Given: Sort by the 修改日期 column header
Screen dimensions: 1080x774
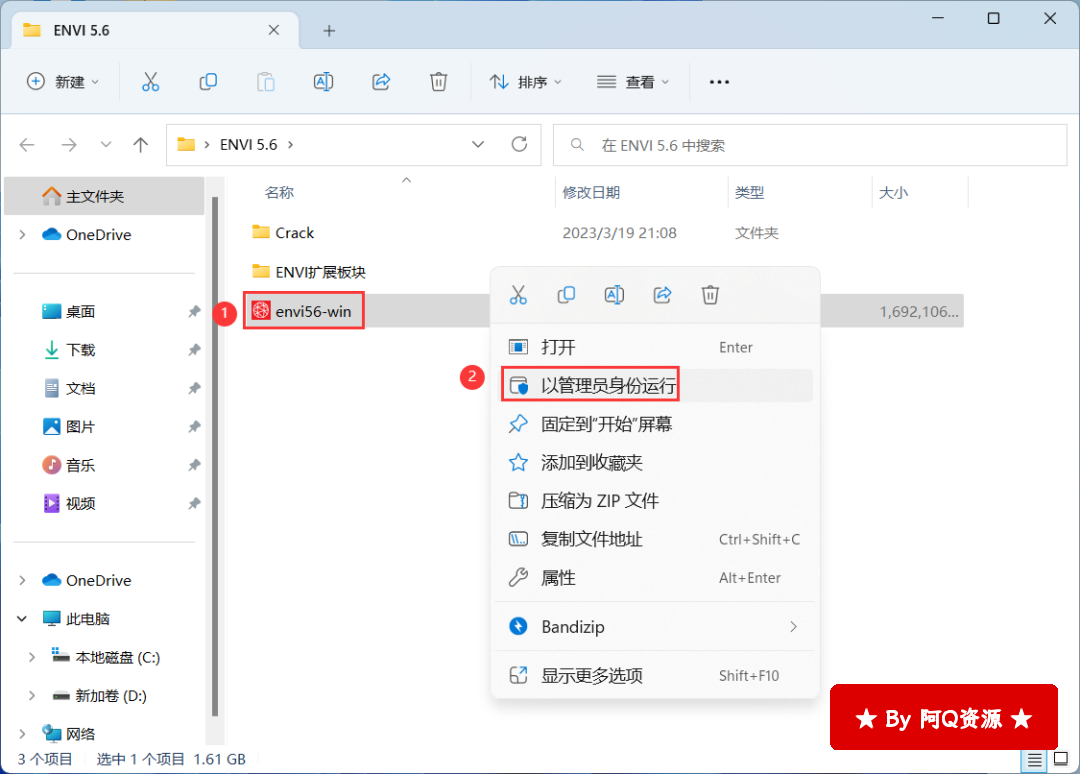Looking at the screenshot, I should (591, 193).
